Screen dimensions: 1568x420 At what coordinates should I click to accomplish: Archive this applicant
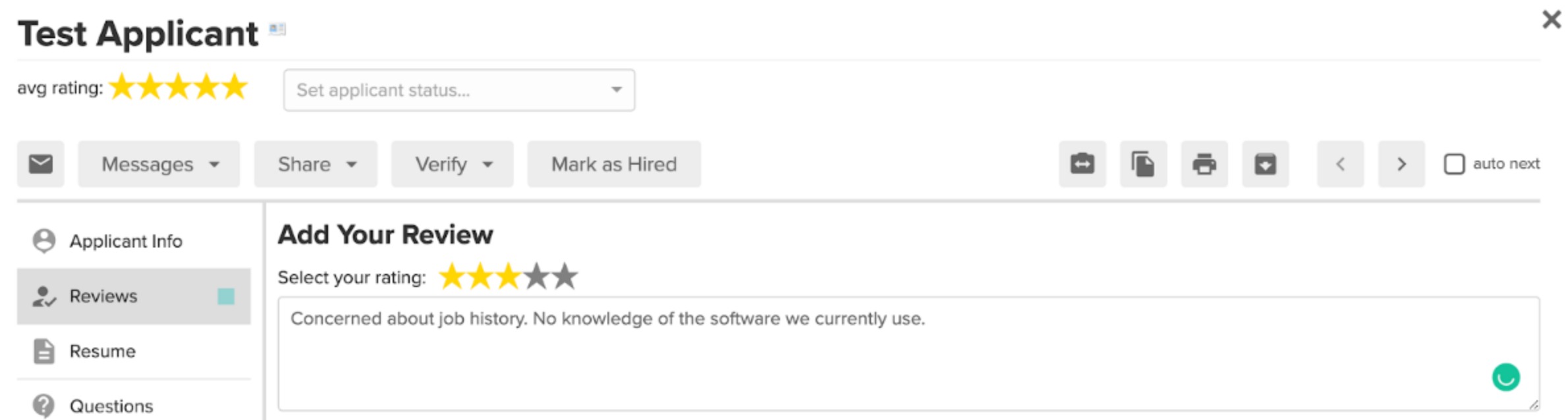1265,164
